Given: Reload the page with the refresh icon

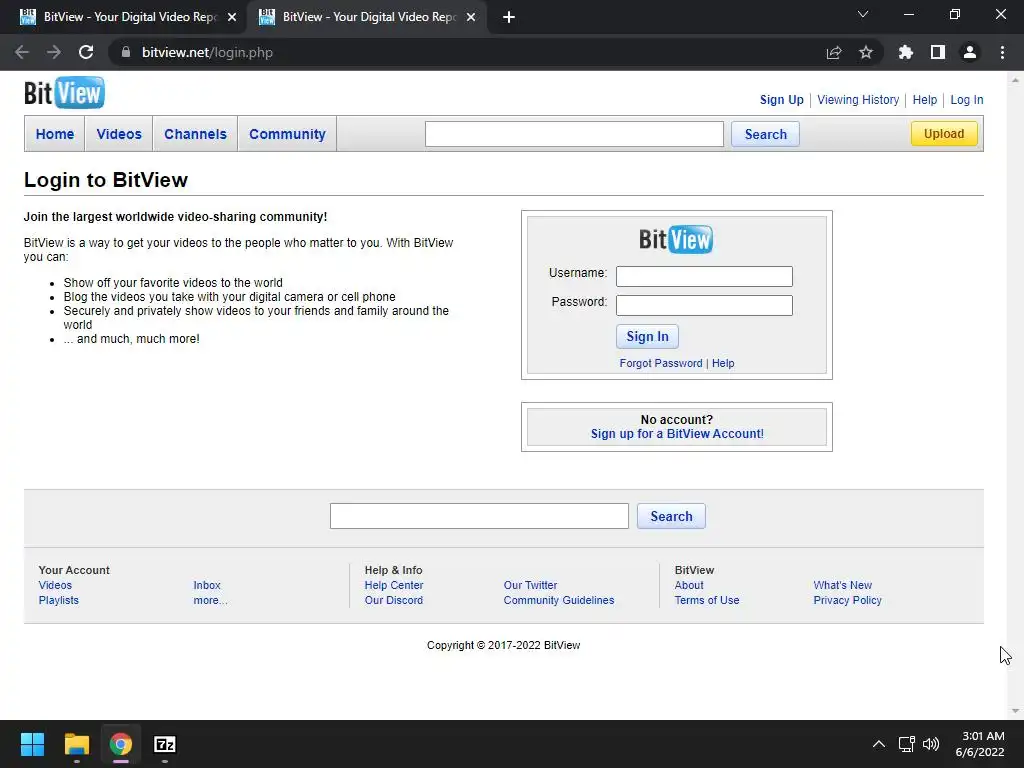Looking at the screenshot, I should pyautogui.click(x=86, y=52).
